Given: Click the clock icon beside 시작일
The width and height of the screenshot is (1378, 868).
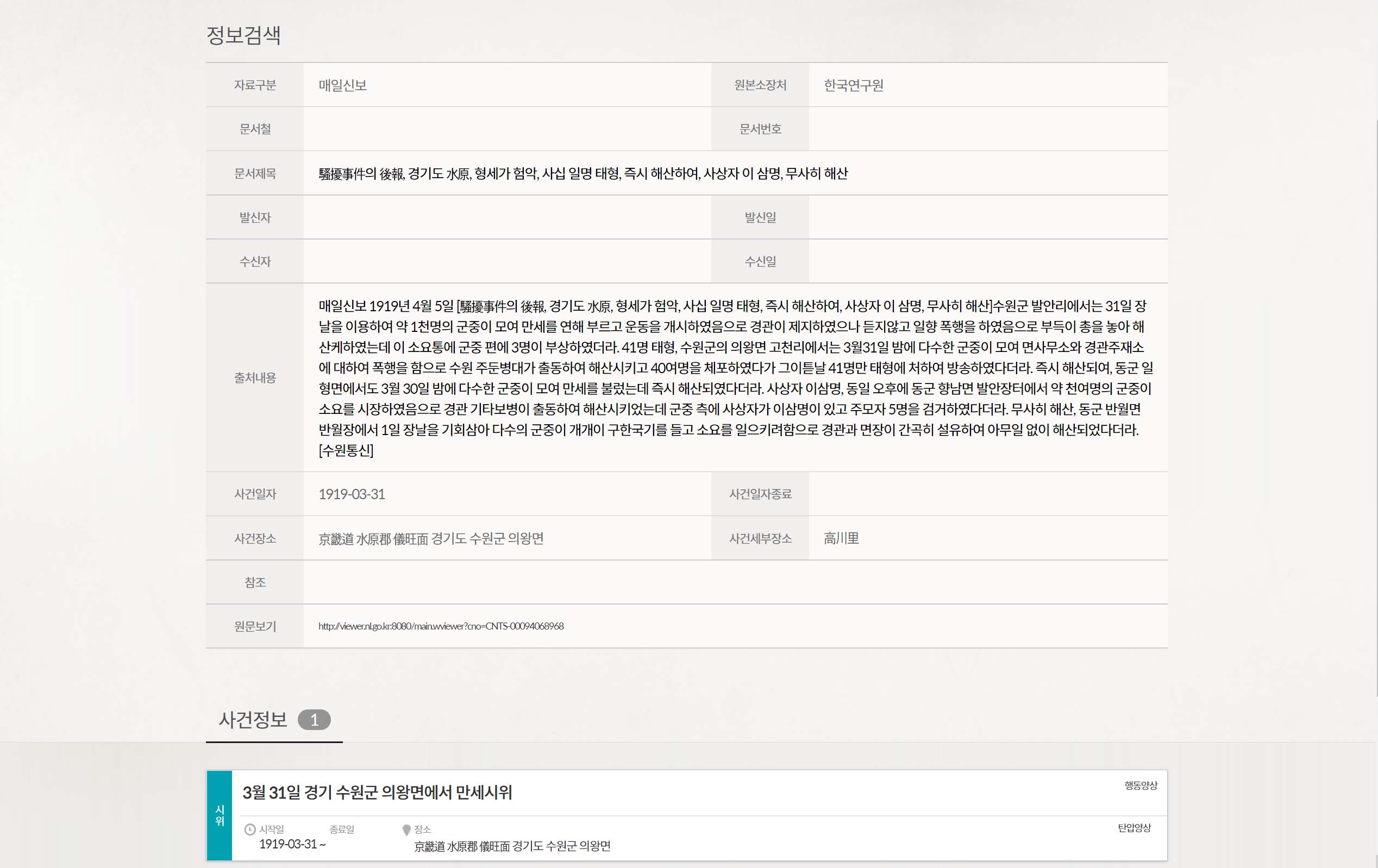Looking at the screenshot, I should [250, 829].
